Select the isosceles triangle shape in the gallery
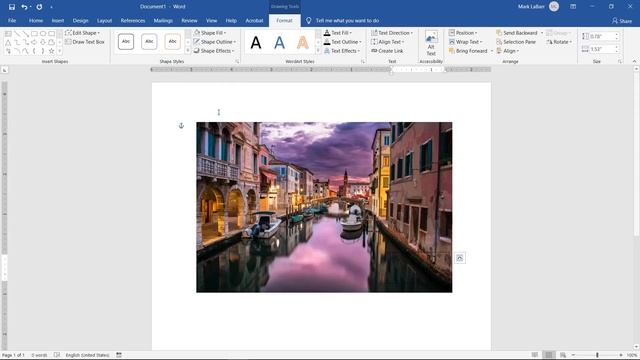The height and width of the screenshot is (360, 640). [8, 42]
